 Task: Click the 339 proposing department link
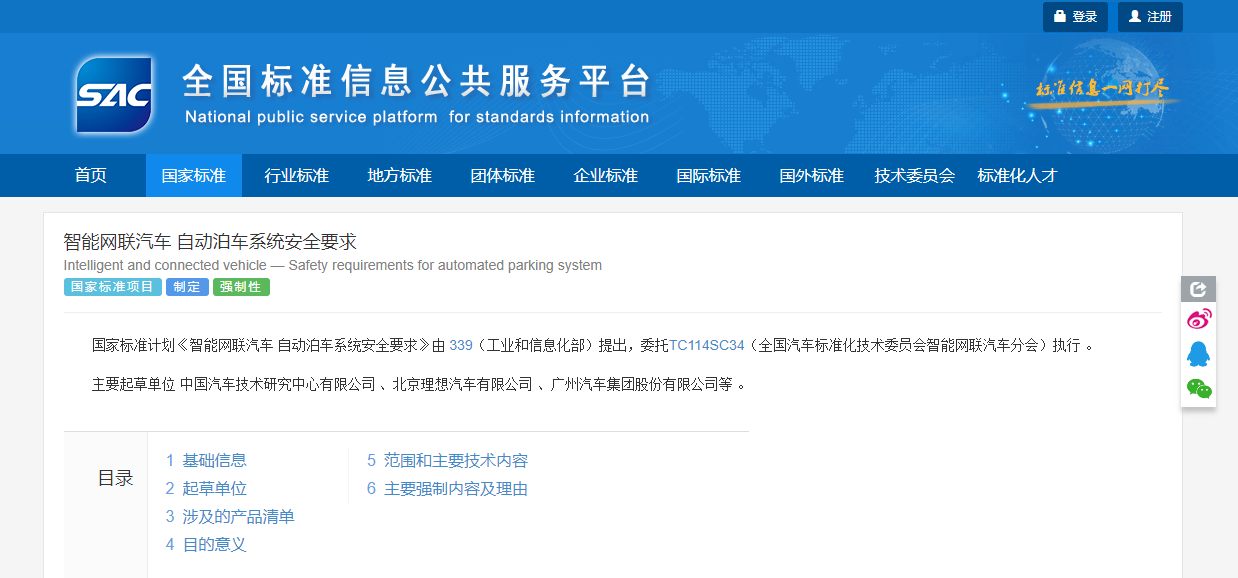coord(460,345)
